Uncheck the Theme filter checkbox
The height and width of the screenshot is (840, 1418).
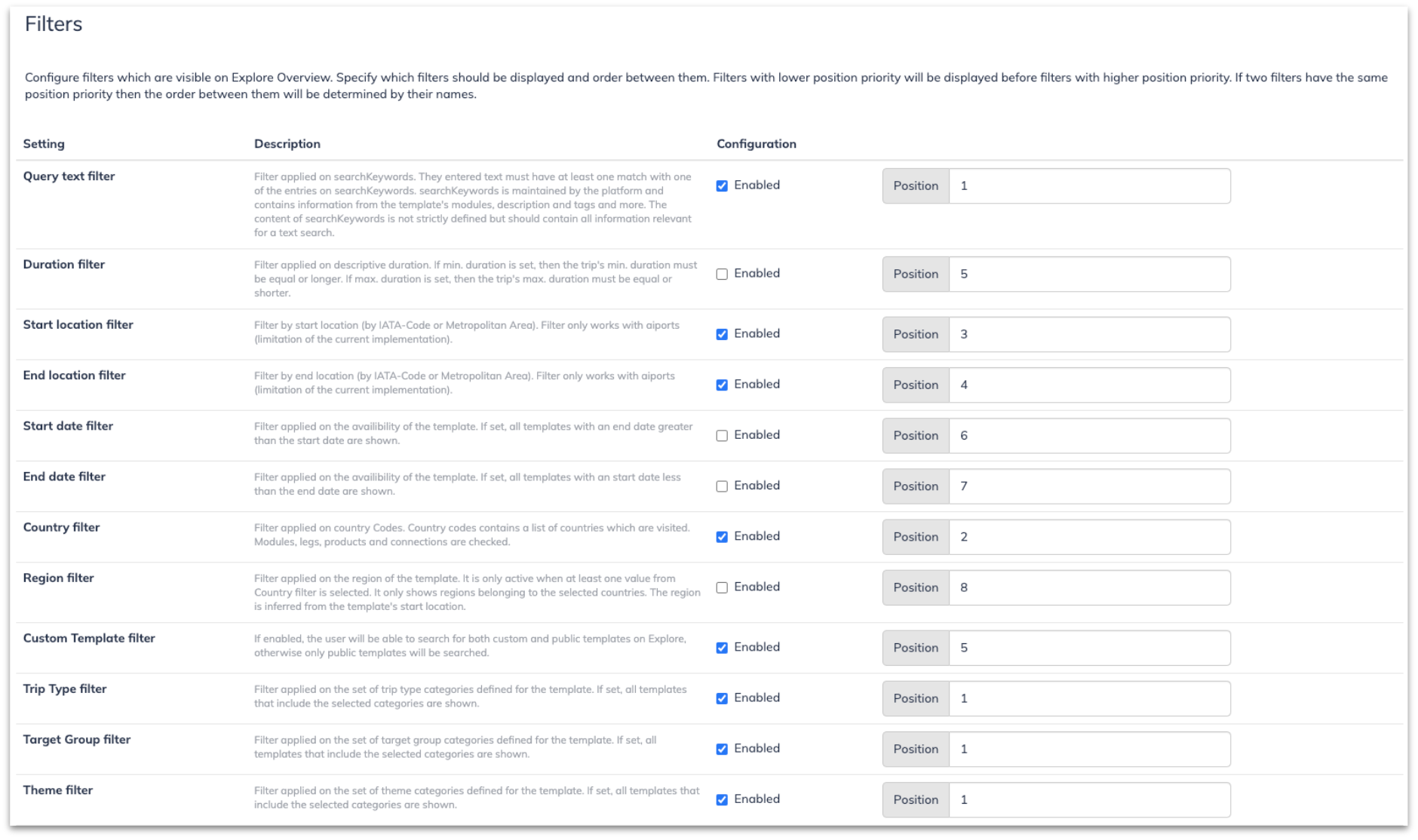pyautogui.click(x=722, y=799)
